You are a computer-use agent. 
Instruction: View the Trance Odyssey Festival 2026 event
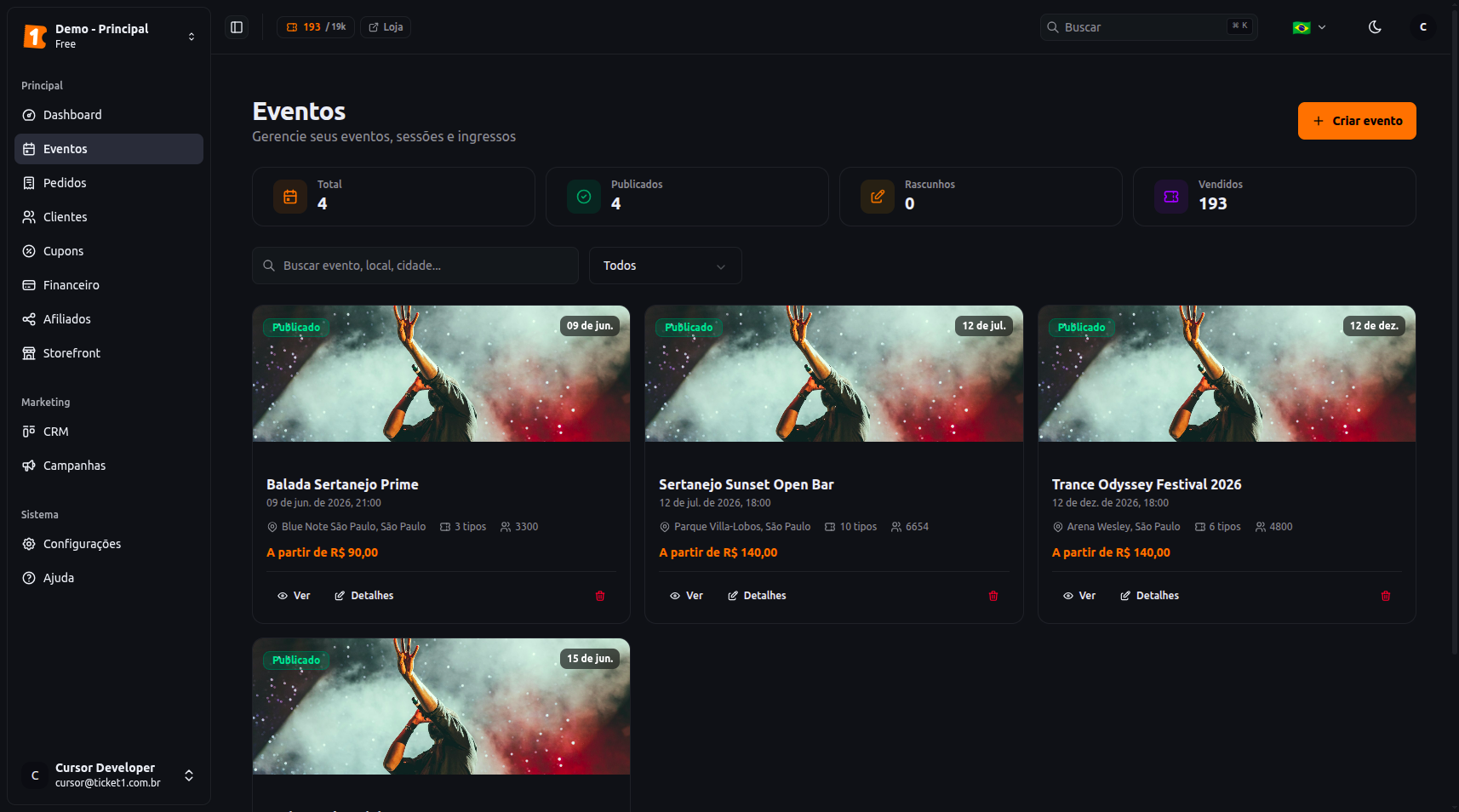pos(1079,596)
